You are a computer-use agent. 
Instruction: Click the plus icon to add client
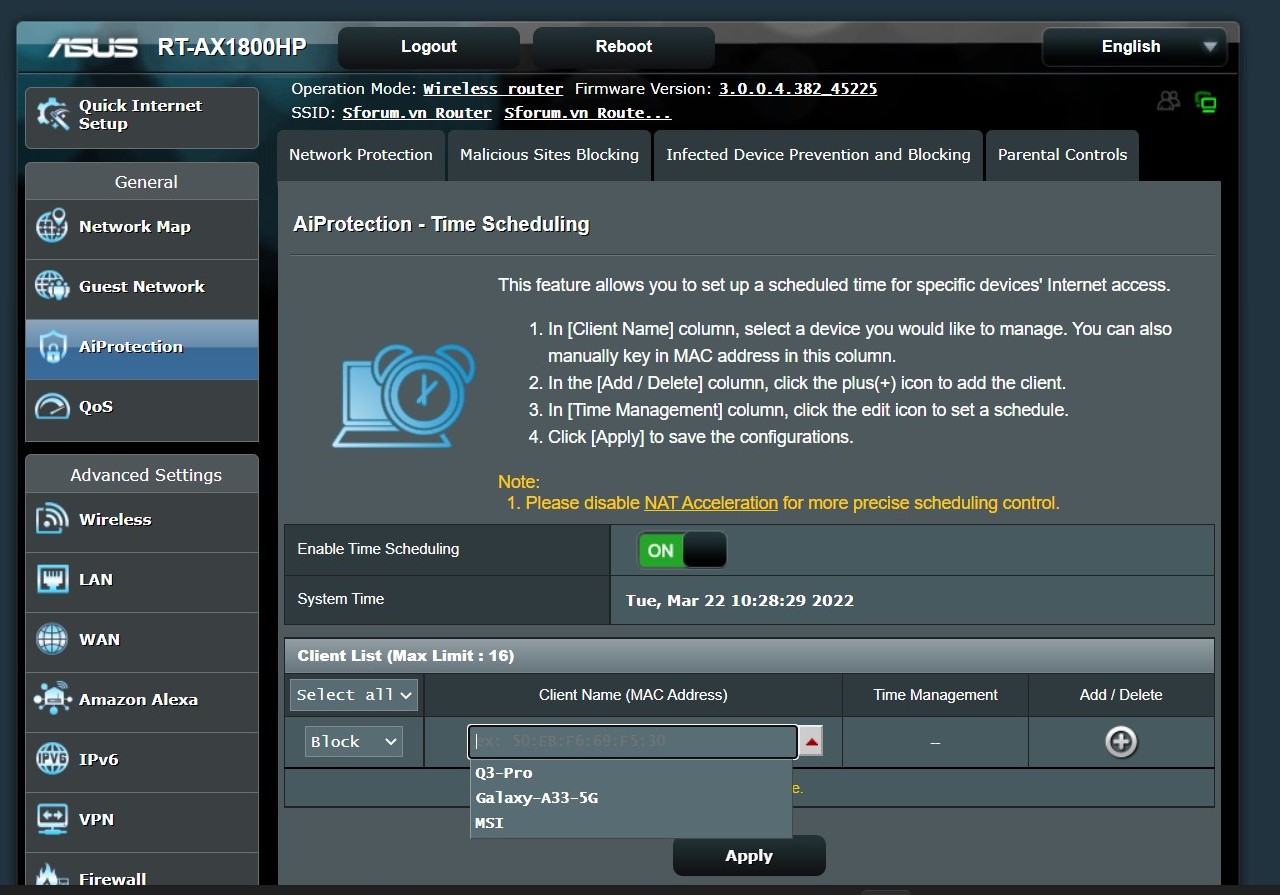click(x=1121, y=742)
